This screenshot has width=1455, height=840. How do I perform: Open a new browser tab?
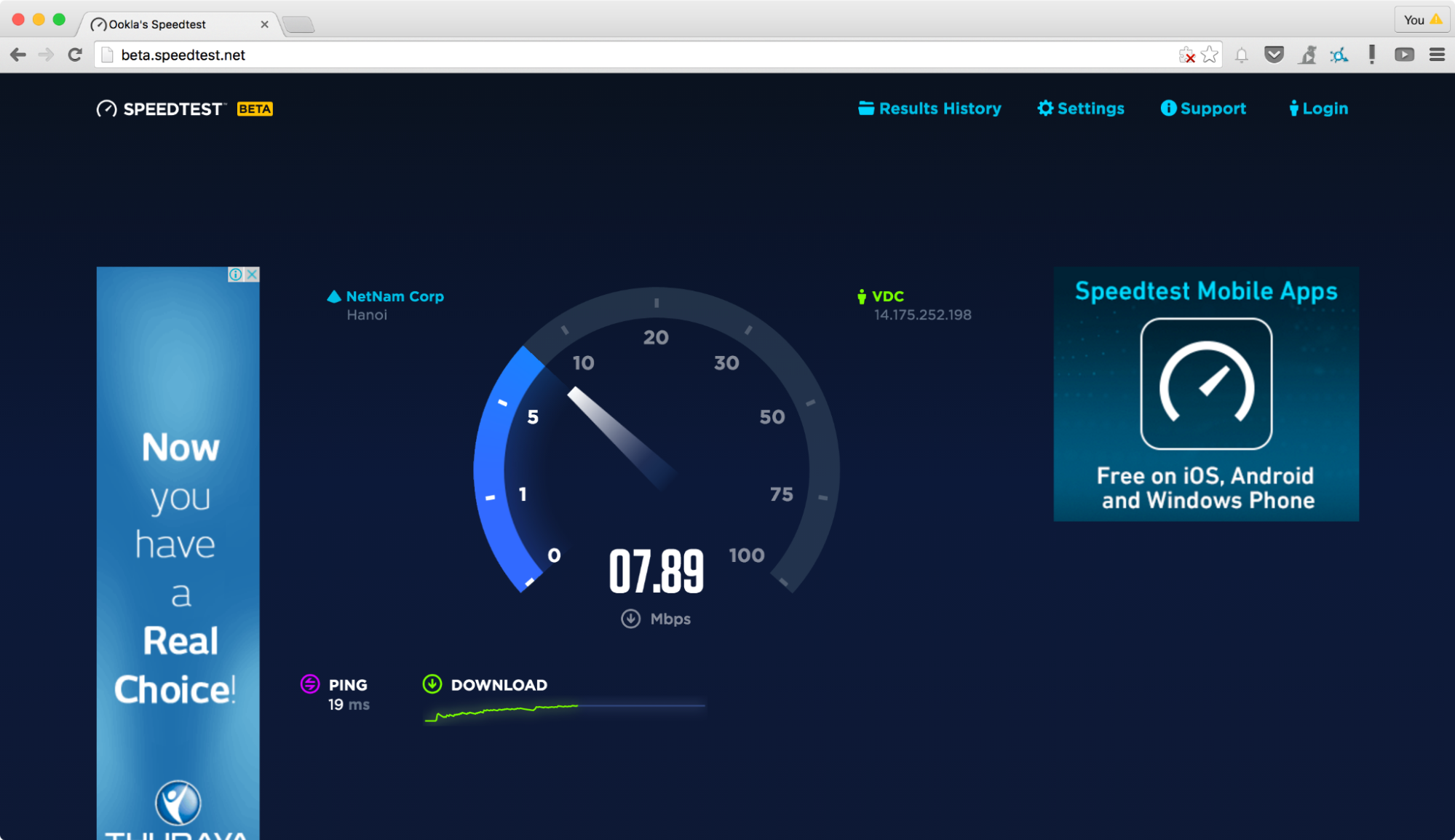tap(298, 25)
